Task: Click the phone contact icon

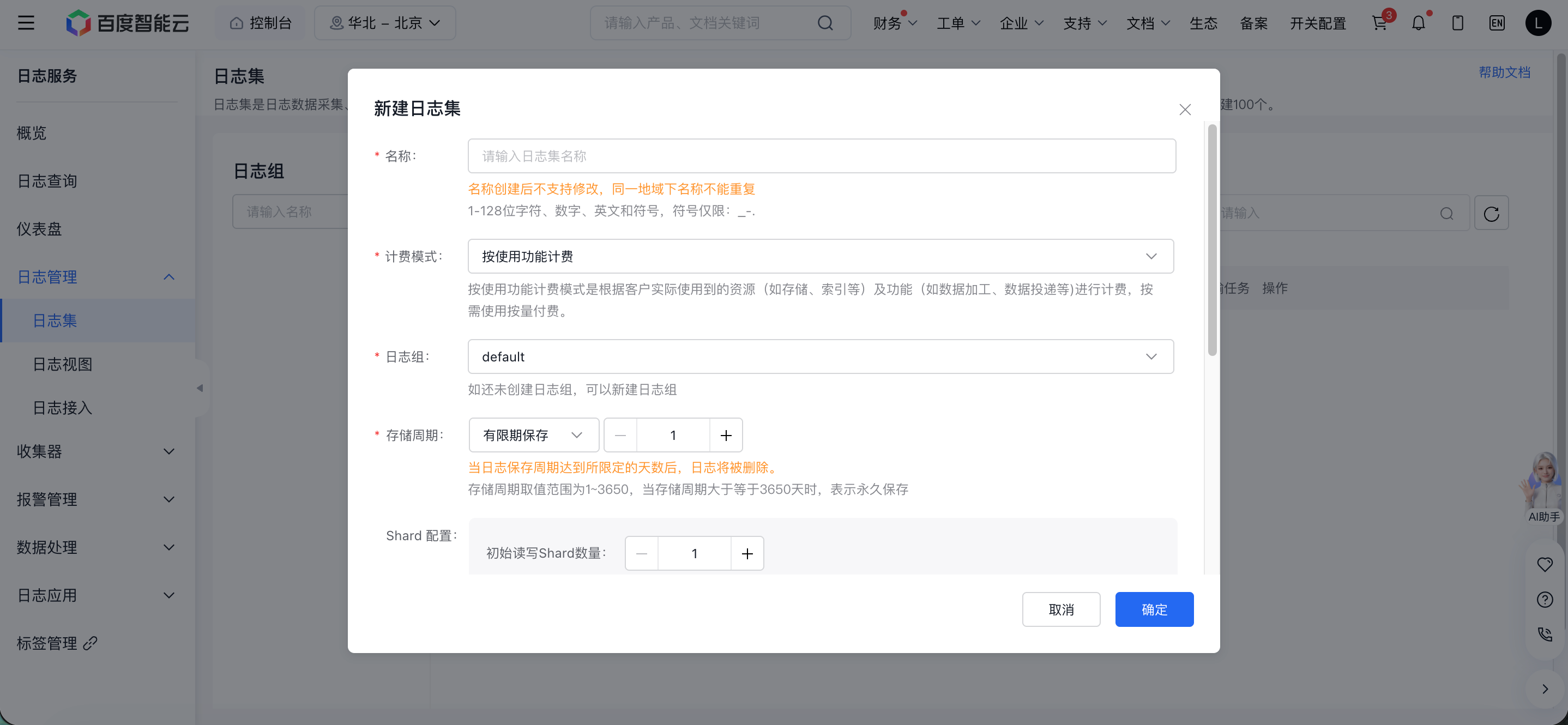Action: (1544, 635)
